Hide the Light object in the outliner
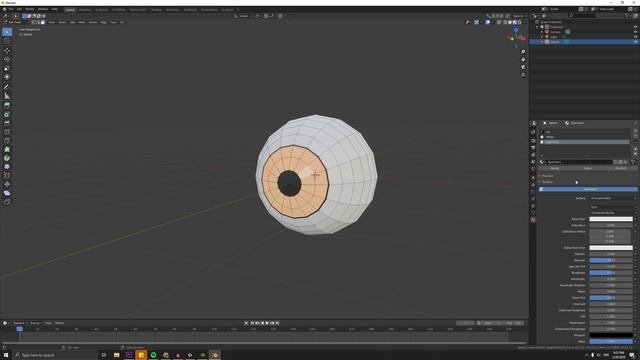The height and width of the screenshot is (360, 640). click(635, 37)
